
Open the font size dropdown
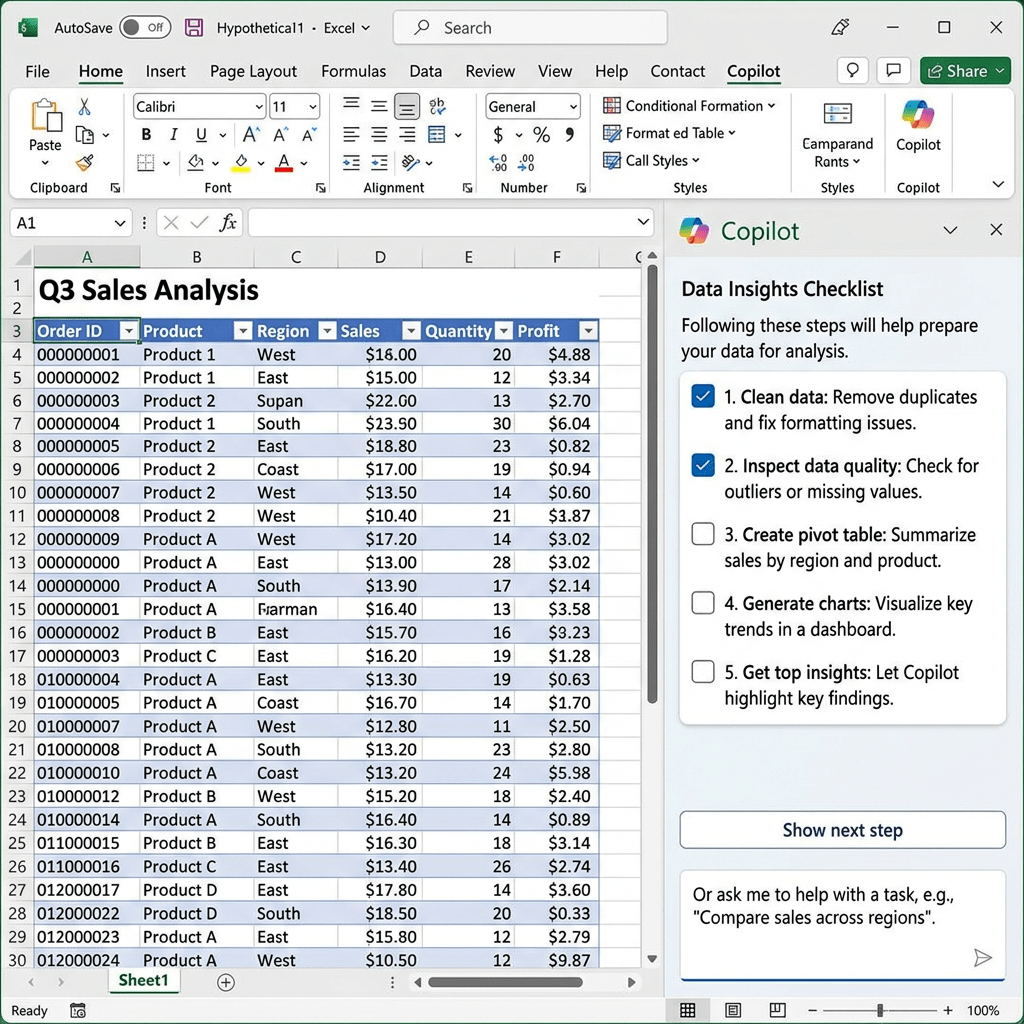point(313,106)
